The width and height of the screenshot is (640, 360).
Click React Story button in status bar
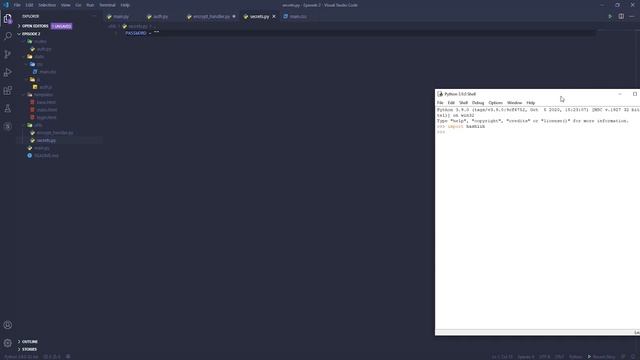(x=601, y=357)
